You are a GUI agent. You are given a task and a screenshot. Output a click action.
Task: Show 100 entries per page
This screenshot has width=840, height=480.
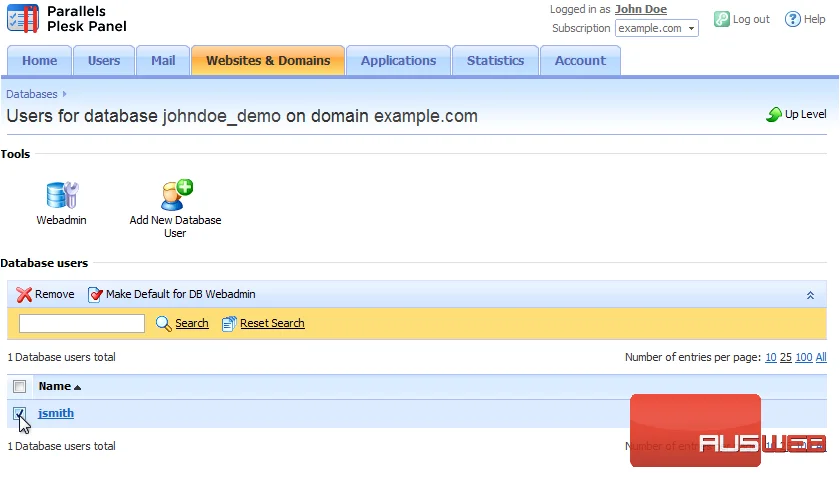point(804,357)
